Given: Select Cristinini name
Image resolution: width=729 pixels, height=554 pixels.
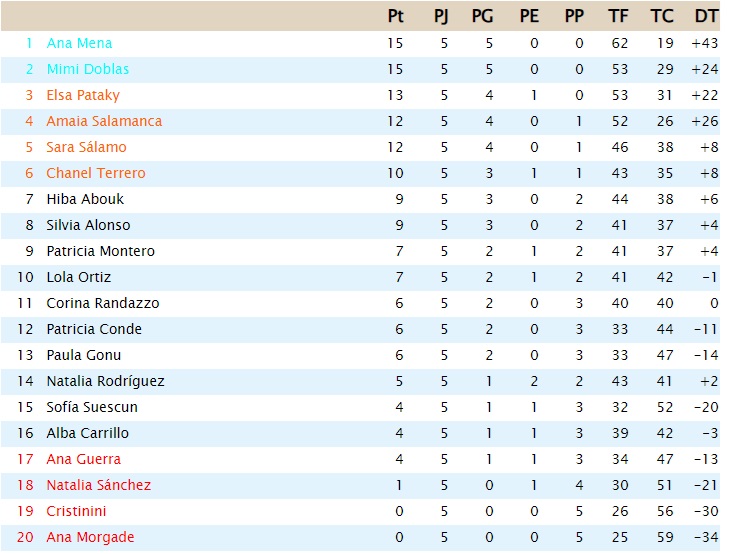Looking at the screenshot, I should click(x=76, y=512).
